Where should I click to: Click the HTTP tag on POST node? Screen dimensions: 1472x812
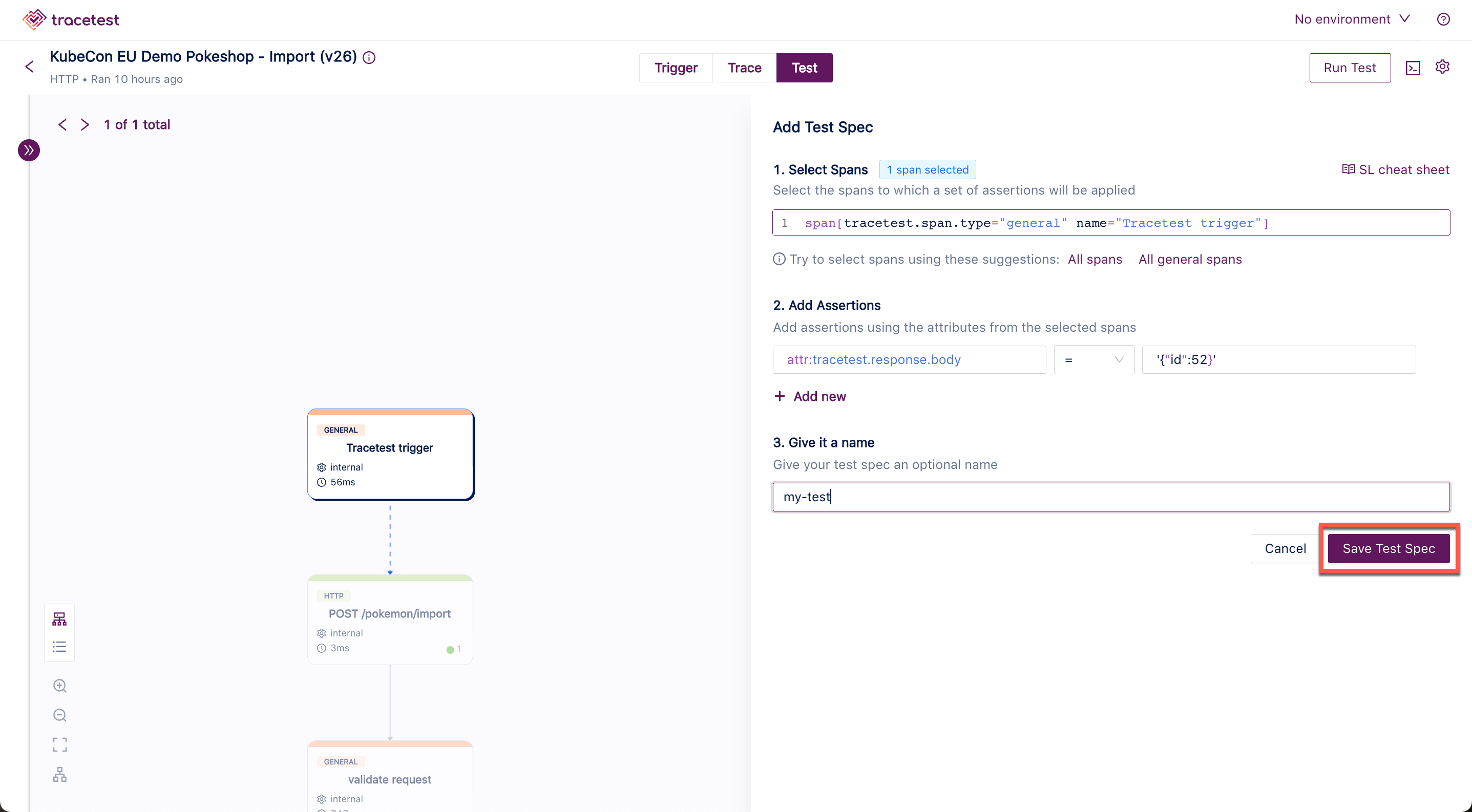[334, 595]
